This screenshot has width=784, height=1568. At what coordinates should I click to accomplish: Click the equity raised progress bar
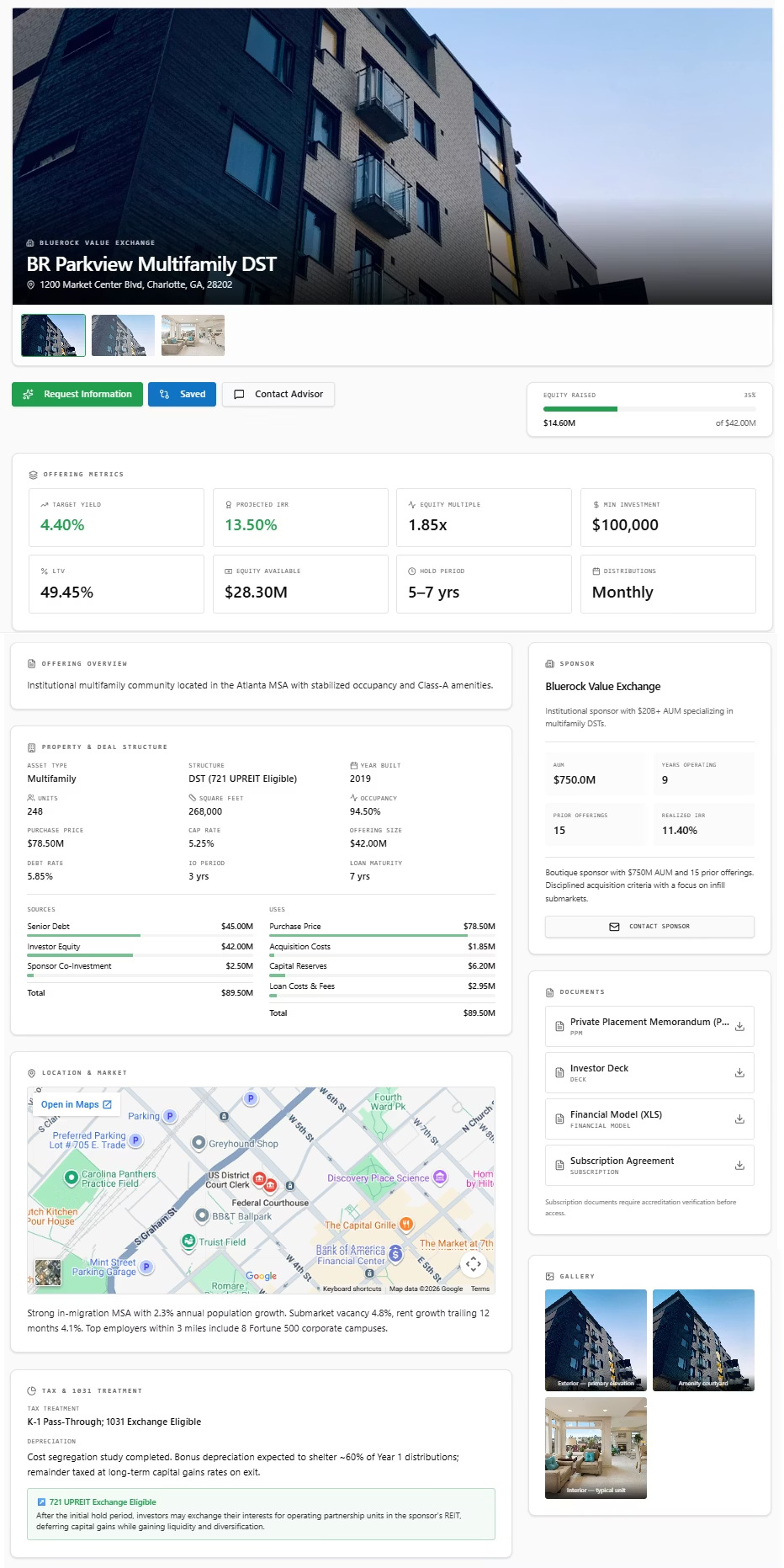[x=649, y=409]
